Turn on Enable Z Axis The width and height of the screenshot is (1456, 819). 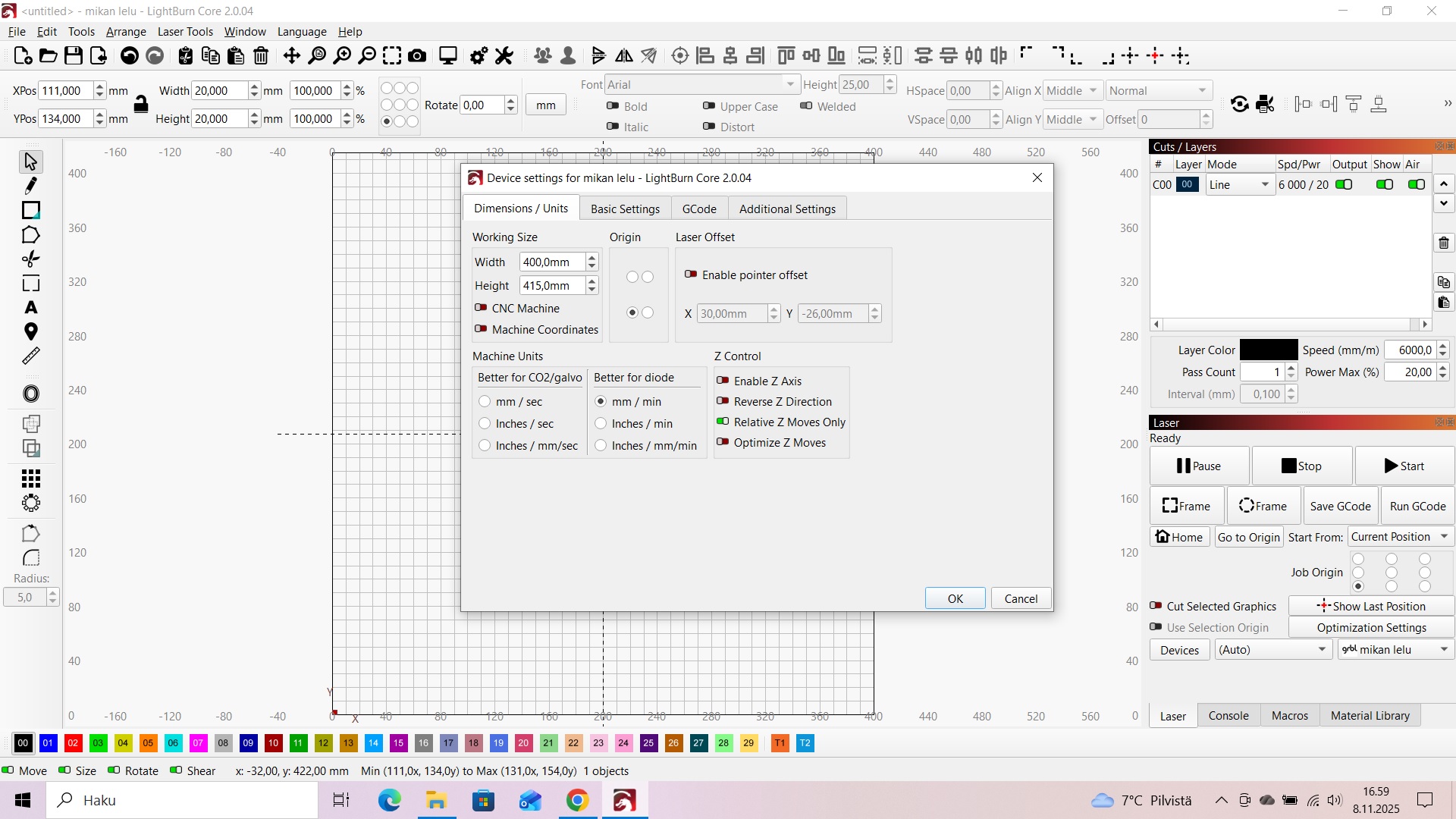(x=723, y=381)
